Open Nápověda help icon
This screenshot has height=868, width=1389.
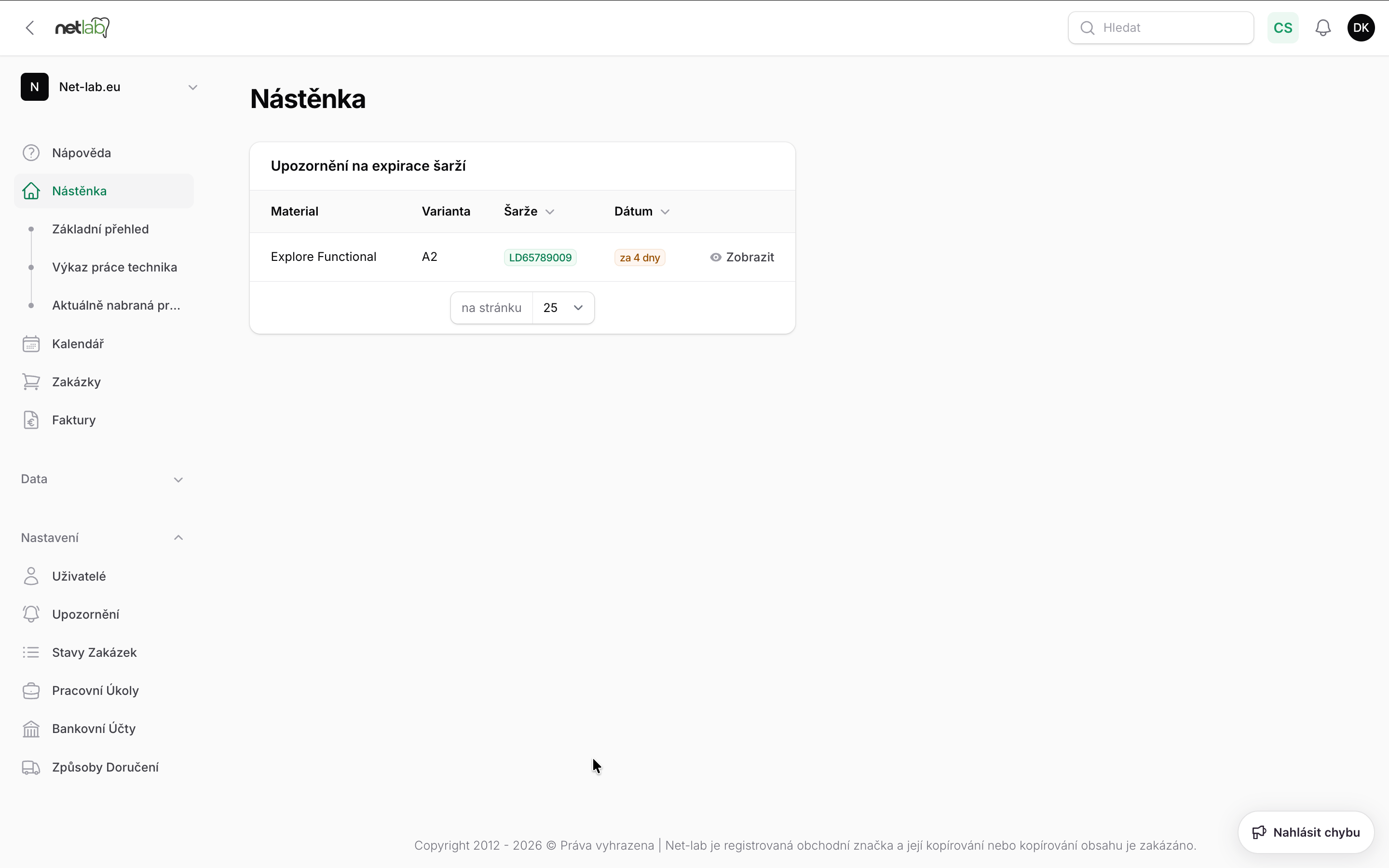(31, 153)
